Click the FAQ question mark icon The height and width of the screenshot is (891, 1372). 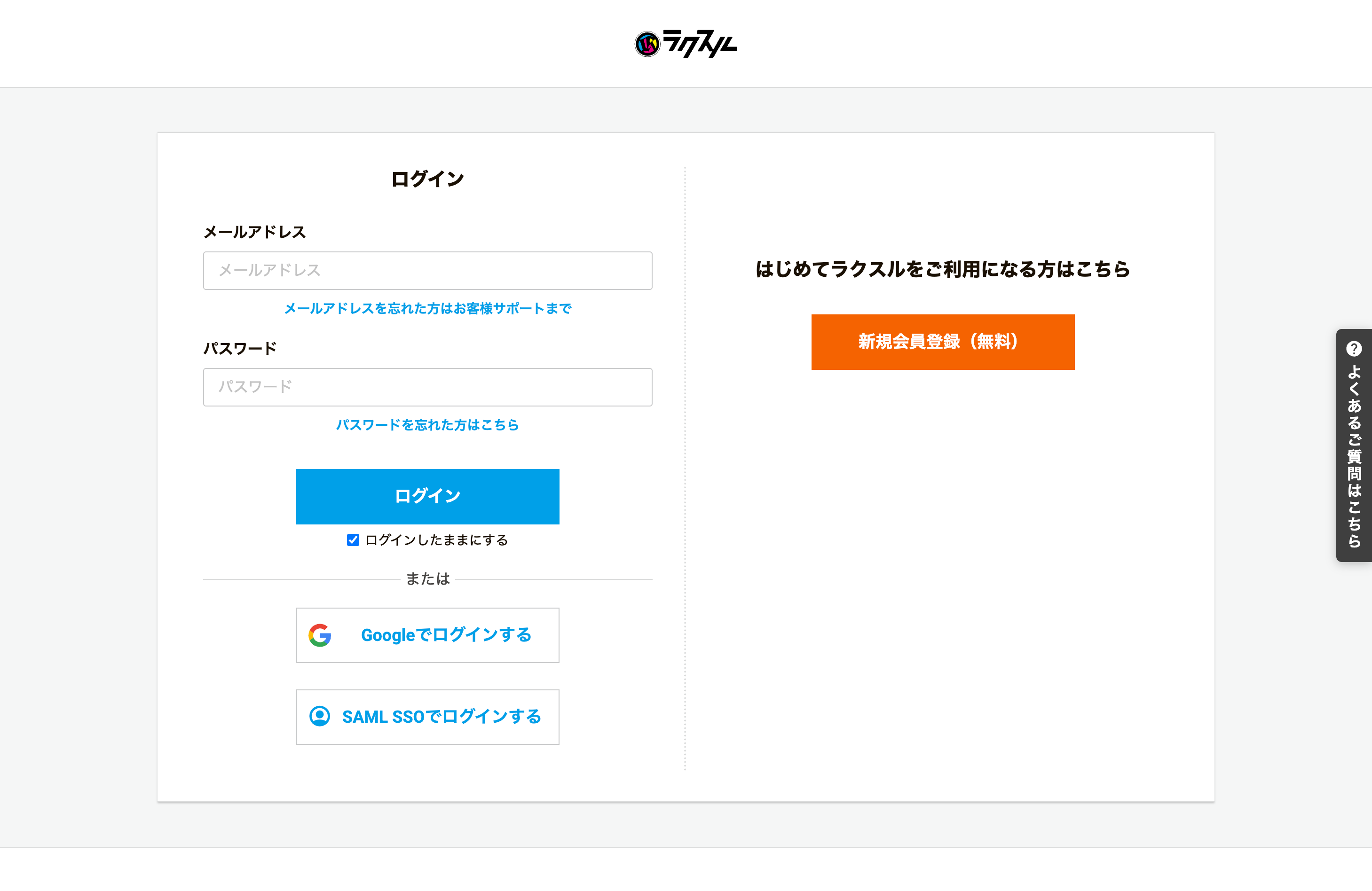pyautogui.click(x=1354, y=349)
